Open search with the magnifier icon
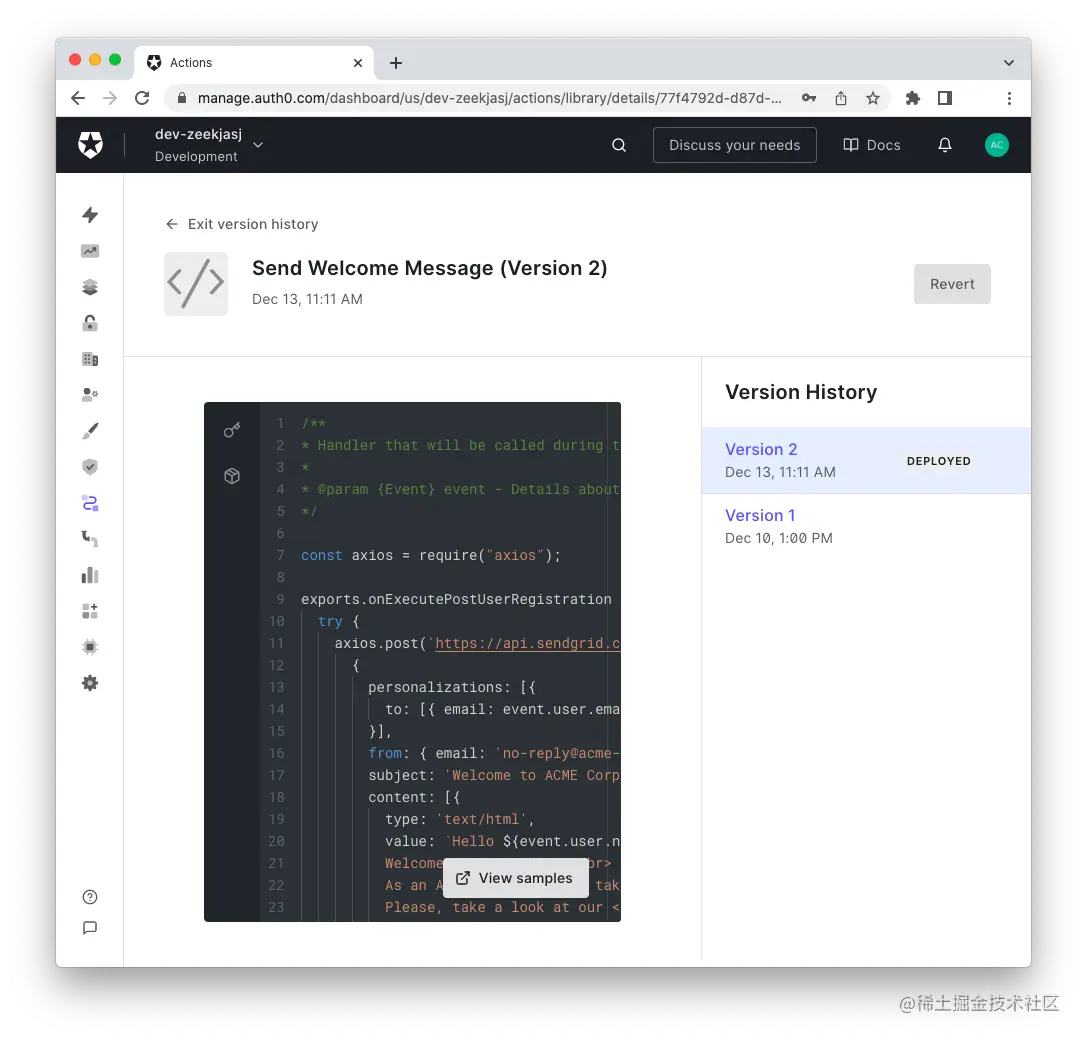Viewport: 1087px width, 1041px height. tap(619, 145)
